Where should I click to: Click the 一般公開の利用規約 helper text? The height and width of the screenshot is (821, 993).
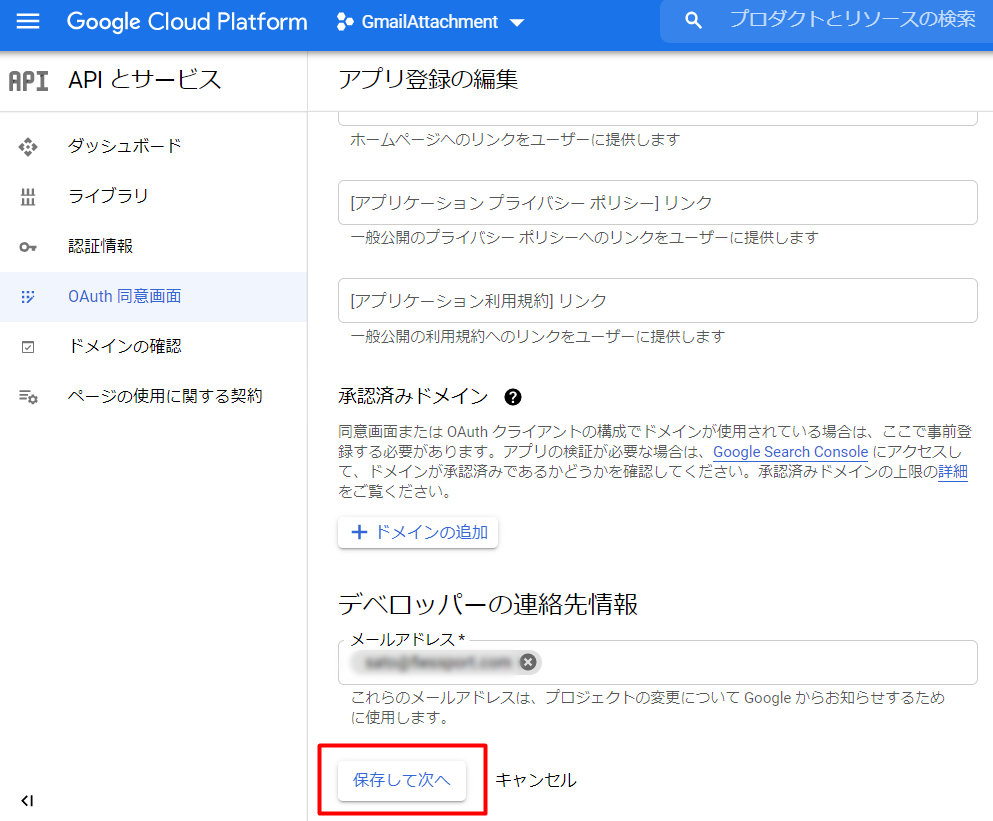click(x=538, y=336)
